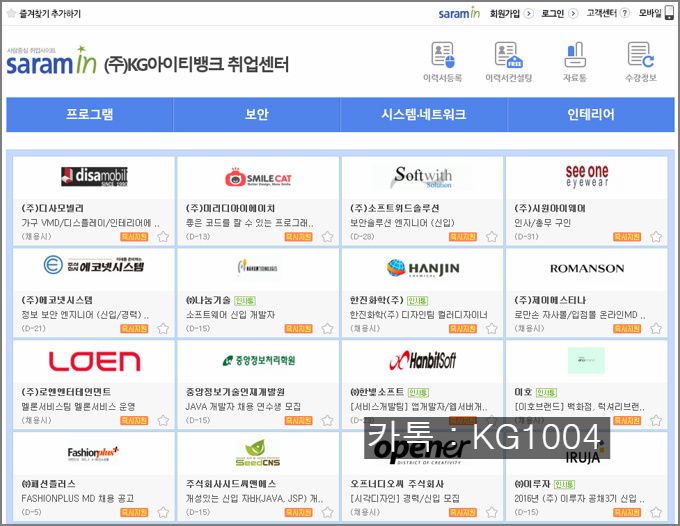680x526 pixels.
Task: Click the 즐겨찾기 추가하기 star icon
Action: coord(12,13)
